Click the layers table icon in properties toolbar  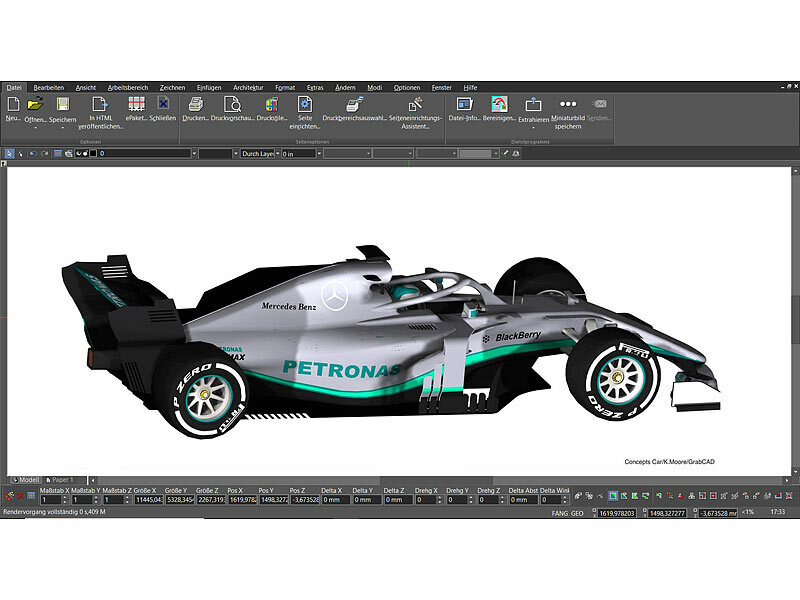58,153
